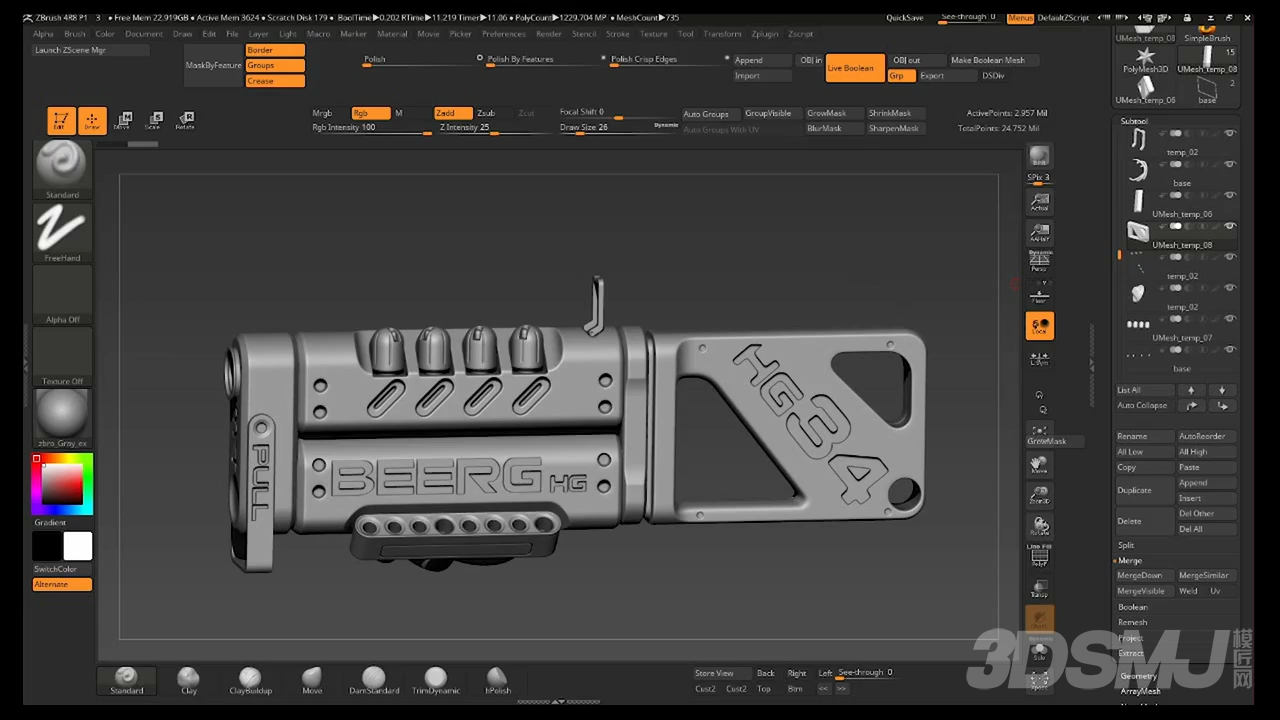Open the Document menu
Viewport: 1280px width, 720px height.
point(144,34)
